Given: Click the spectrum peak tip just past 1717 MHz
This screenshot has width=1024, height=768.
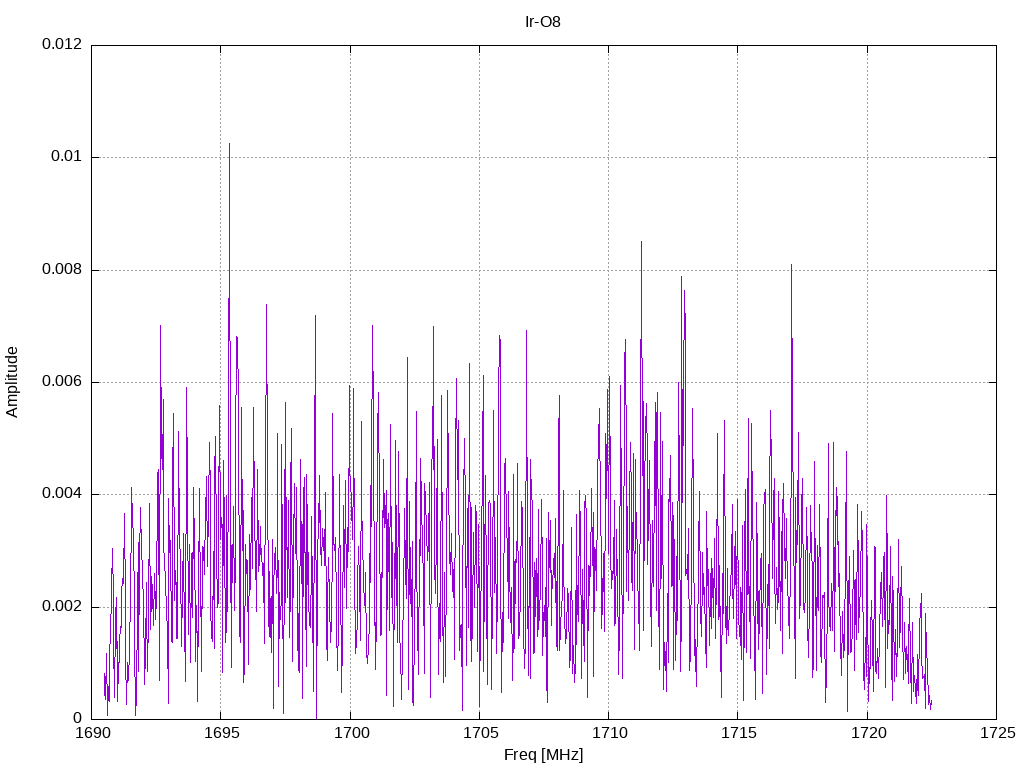Looking at the screenshot, I should click(792, 265).
